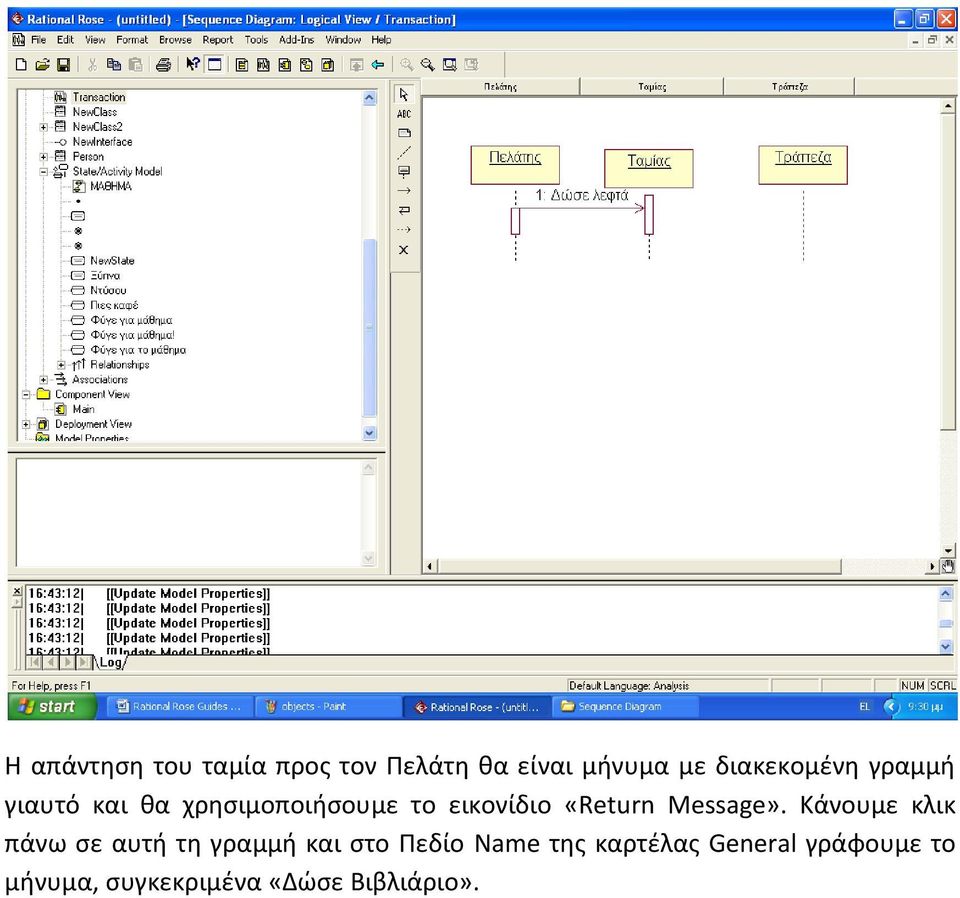Select the dashed Return Message tool
This screenshot has width=960, height=898.
coord(403,230)
